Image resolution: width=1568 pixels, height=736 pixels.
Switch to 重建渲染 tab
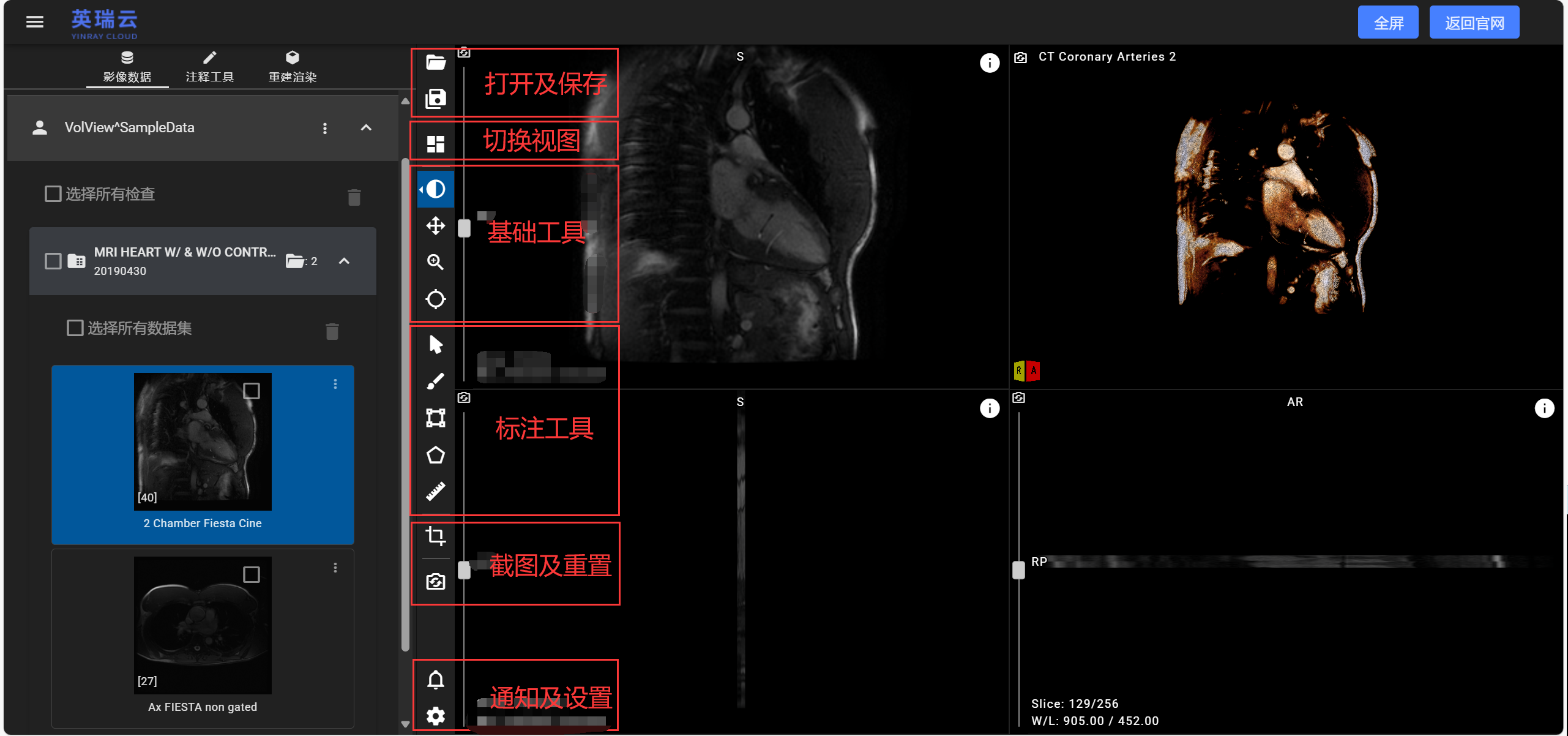(x=293, y=67)
